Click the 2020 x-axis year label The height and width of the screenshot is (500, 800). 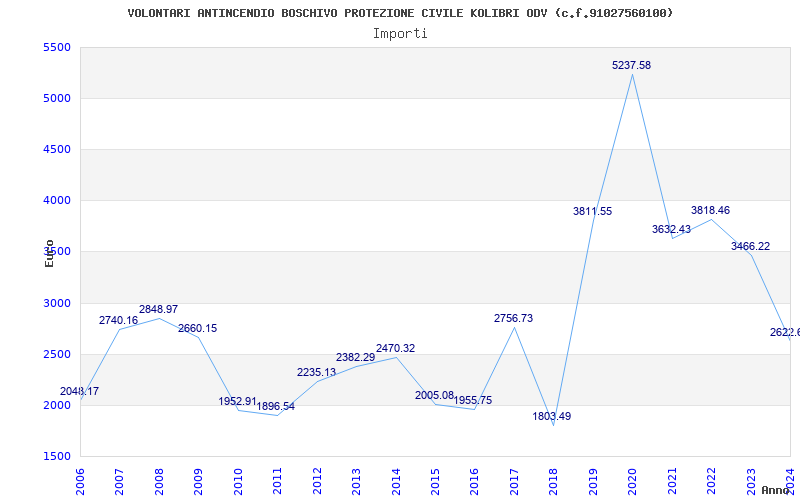pos(633,482)
